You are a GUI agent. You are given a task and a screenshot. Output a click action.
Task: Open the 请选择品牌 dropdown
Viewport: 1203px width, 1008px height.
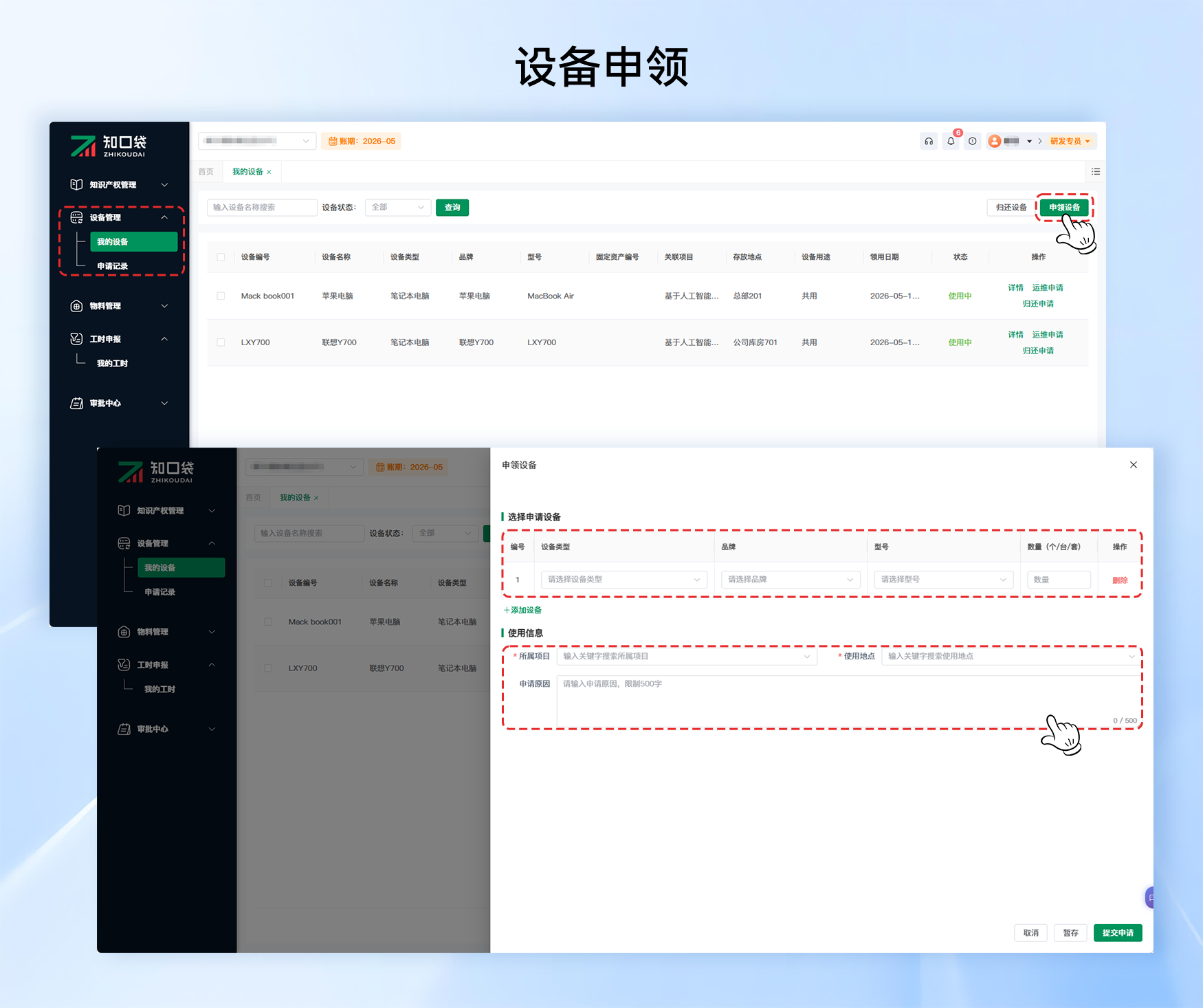tap(791, 580)
